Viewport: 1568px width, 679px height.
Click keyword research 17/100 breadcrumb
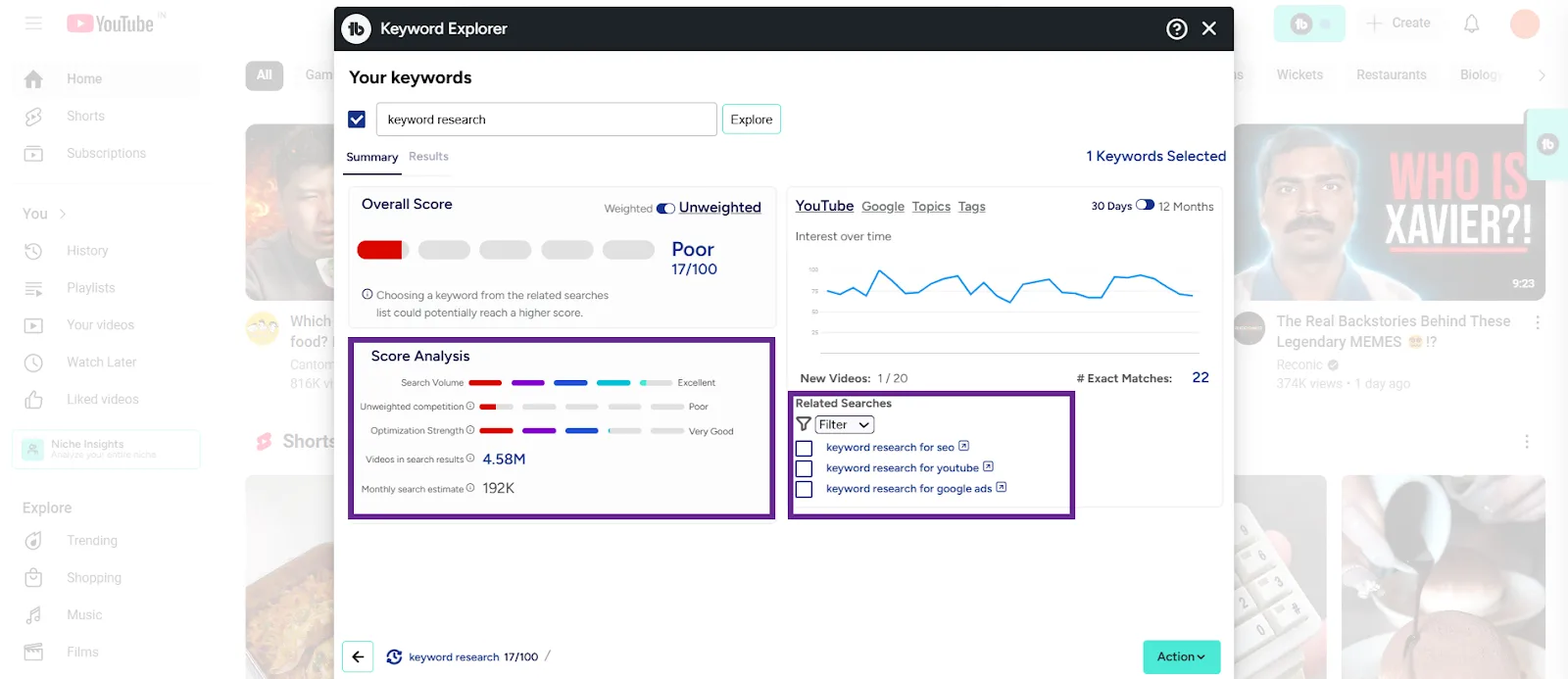tap(473, 656)
